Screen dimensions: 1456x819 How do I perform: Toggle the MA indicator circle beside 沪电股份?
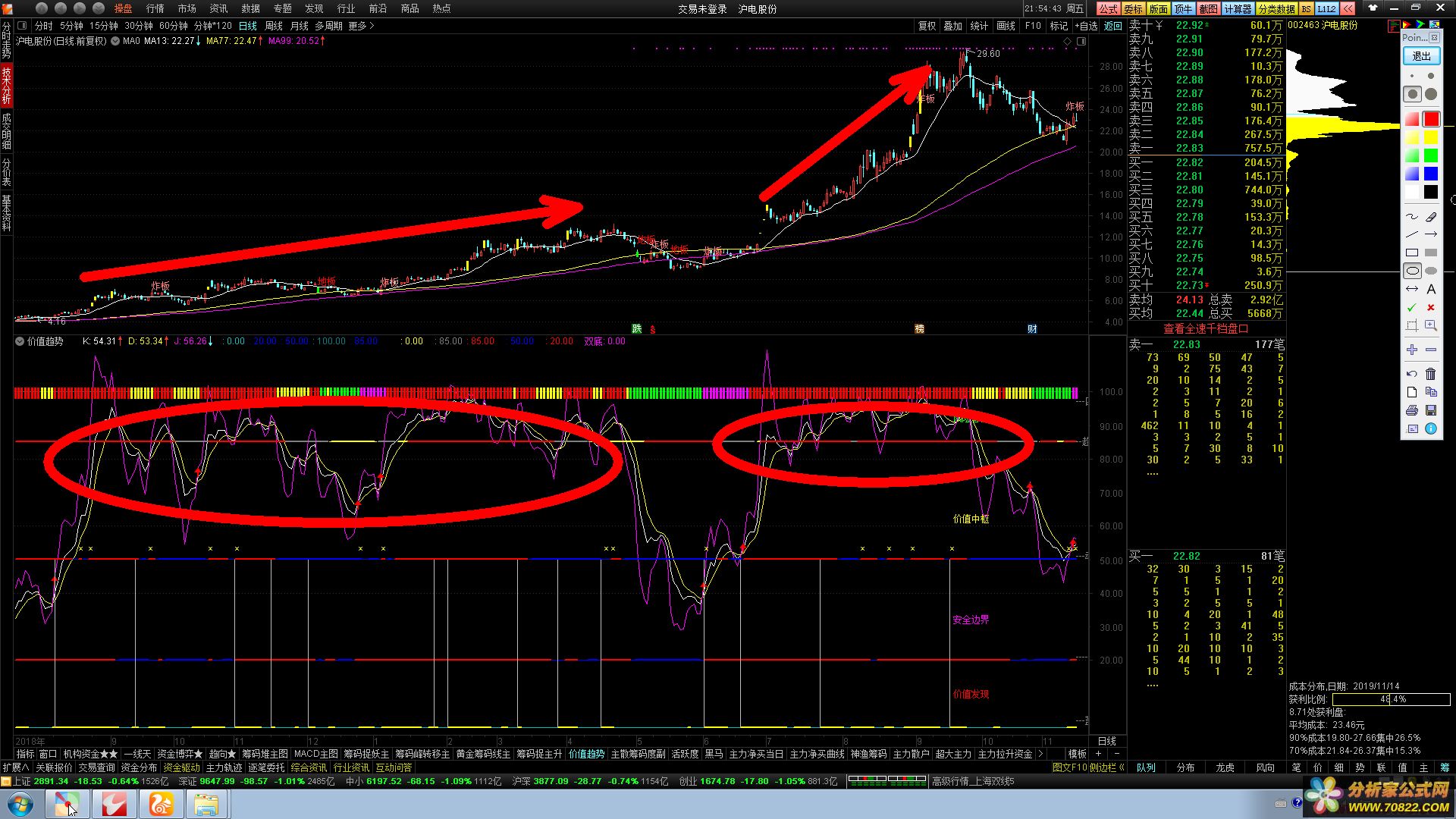(x=115, y=41)
